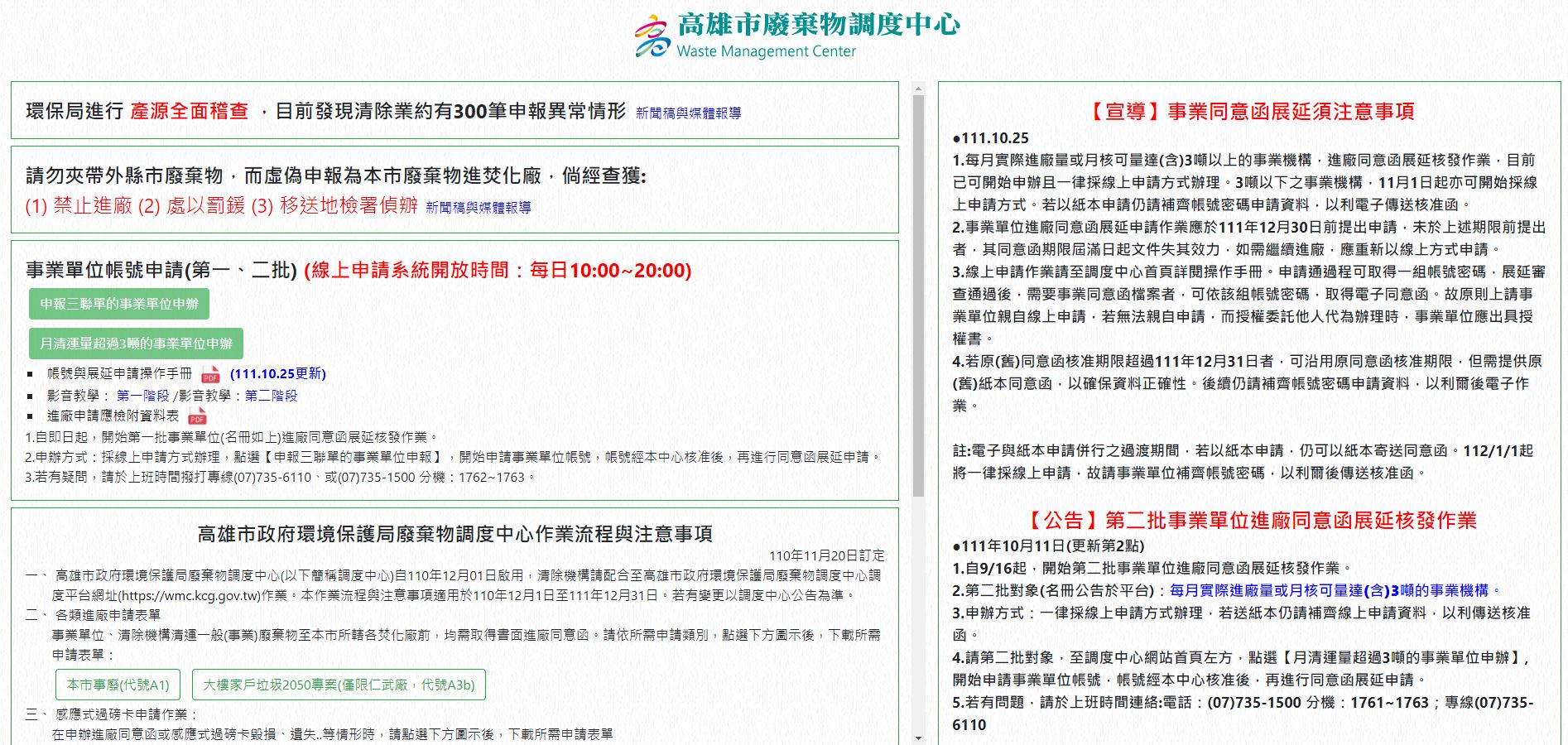Open the PDF icon beside 進廠申請應檢附資料表
The height and width of the screenshot is (745, 1568).
click(197, 416)
